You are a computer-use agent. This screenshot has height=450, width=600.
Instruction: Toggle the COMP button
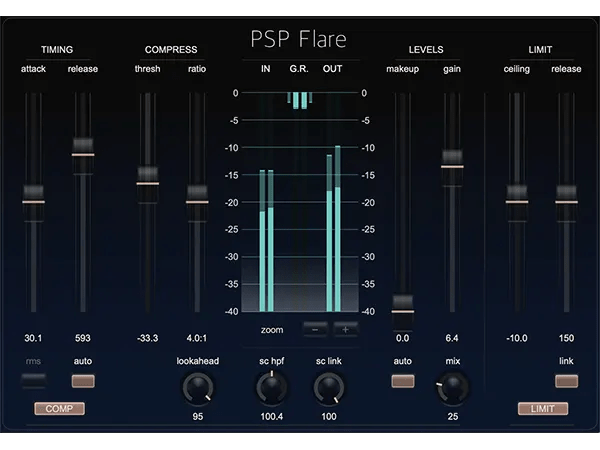pos(59,409)
